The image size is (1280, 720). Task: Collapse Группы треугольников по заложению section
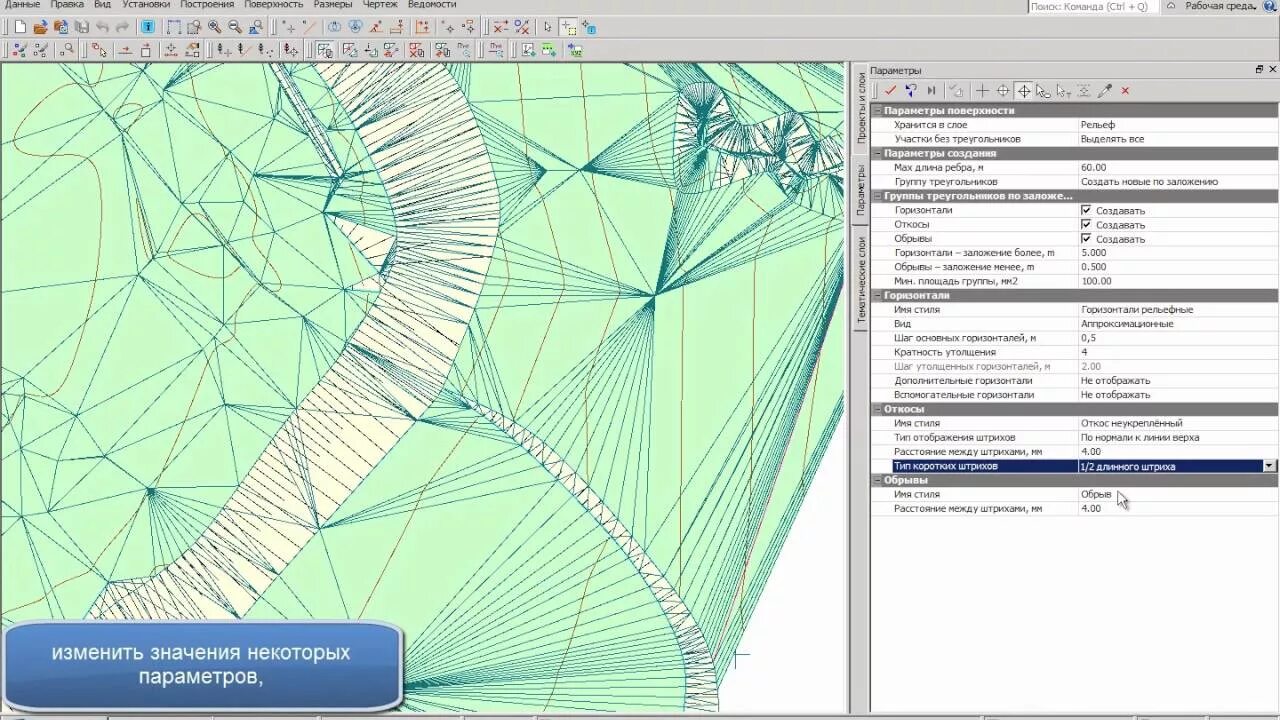(x=877, y=196)
